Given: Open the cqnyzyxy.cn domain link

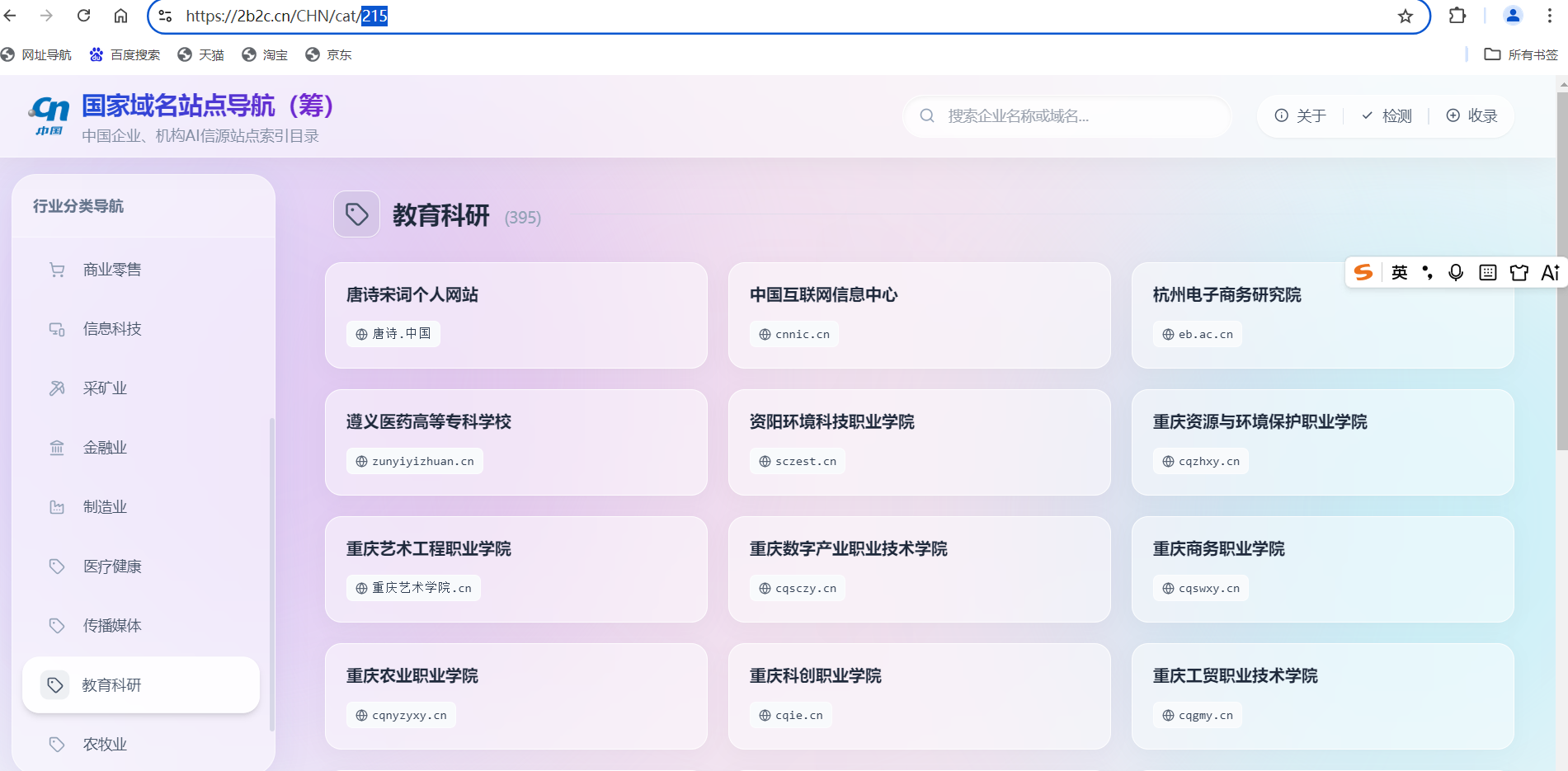Looking at the screenshot, I should 401,715.
